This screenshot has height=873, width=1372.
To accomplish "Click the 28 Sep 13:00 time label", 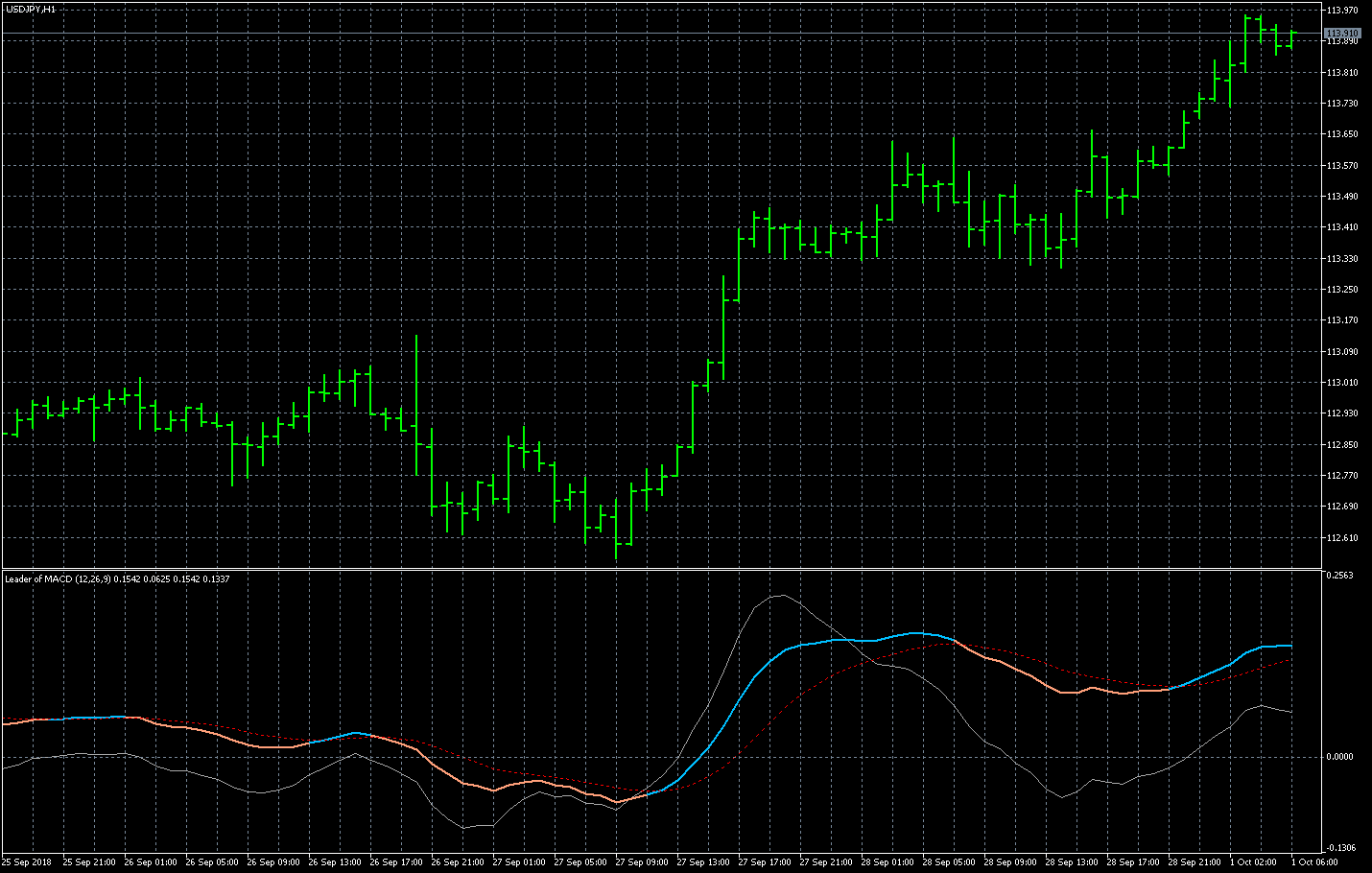I will pyautogui.click(x=1071, y=862).
